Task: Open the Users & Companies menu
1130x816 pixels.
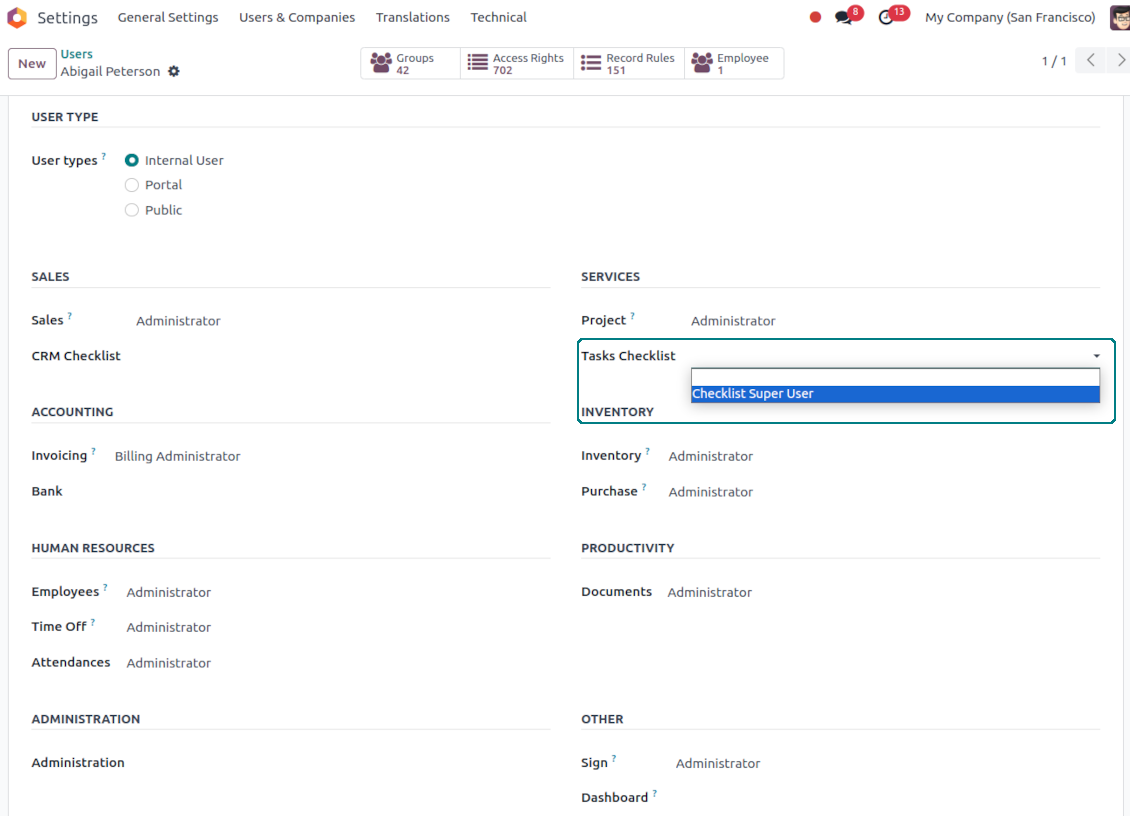Action: pyautogui.click(x=297, y=18)
